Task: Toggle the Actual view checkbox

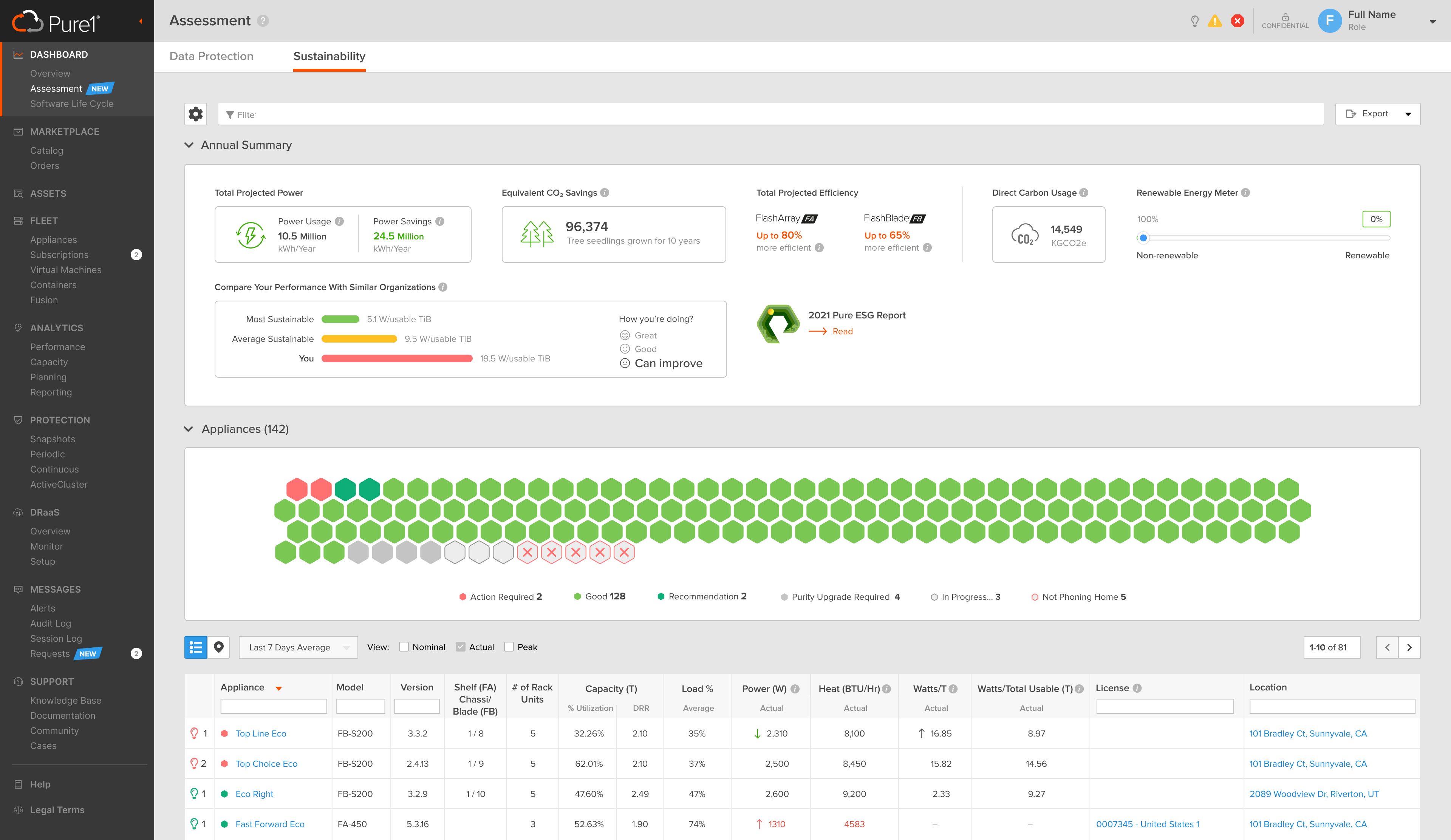Action: coord(461,647)
